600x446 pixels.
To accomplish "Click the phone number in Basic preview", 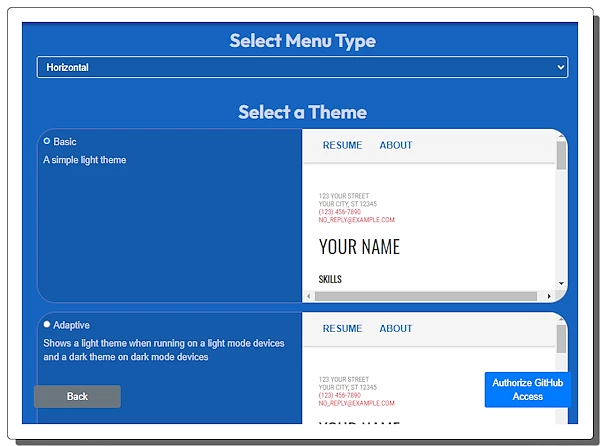I will [x=339, y=211].
